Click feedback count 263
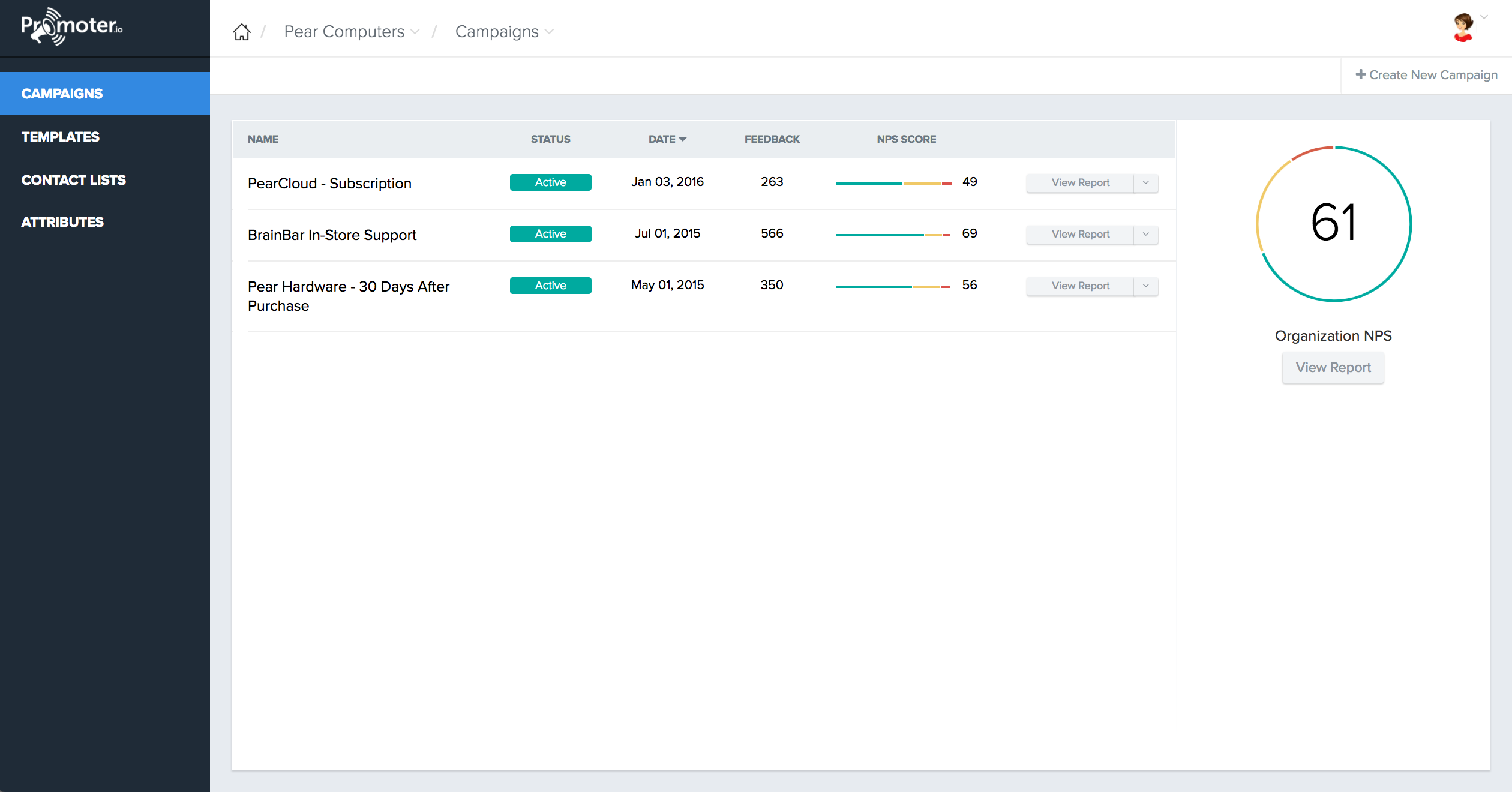Viewport: 1512px width, 792px height. click(x=772, y=182)
